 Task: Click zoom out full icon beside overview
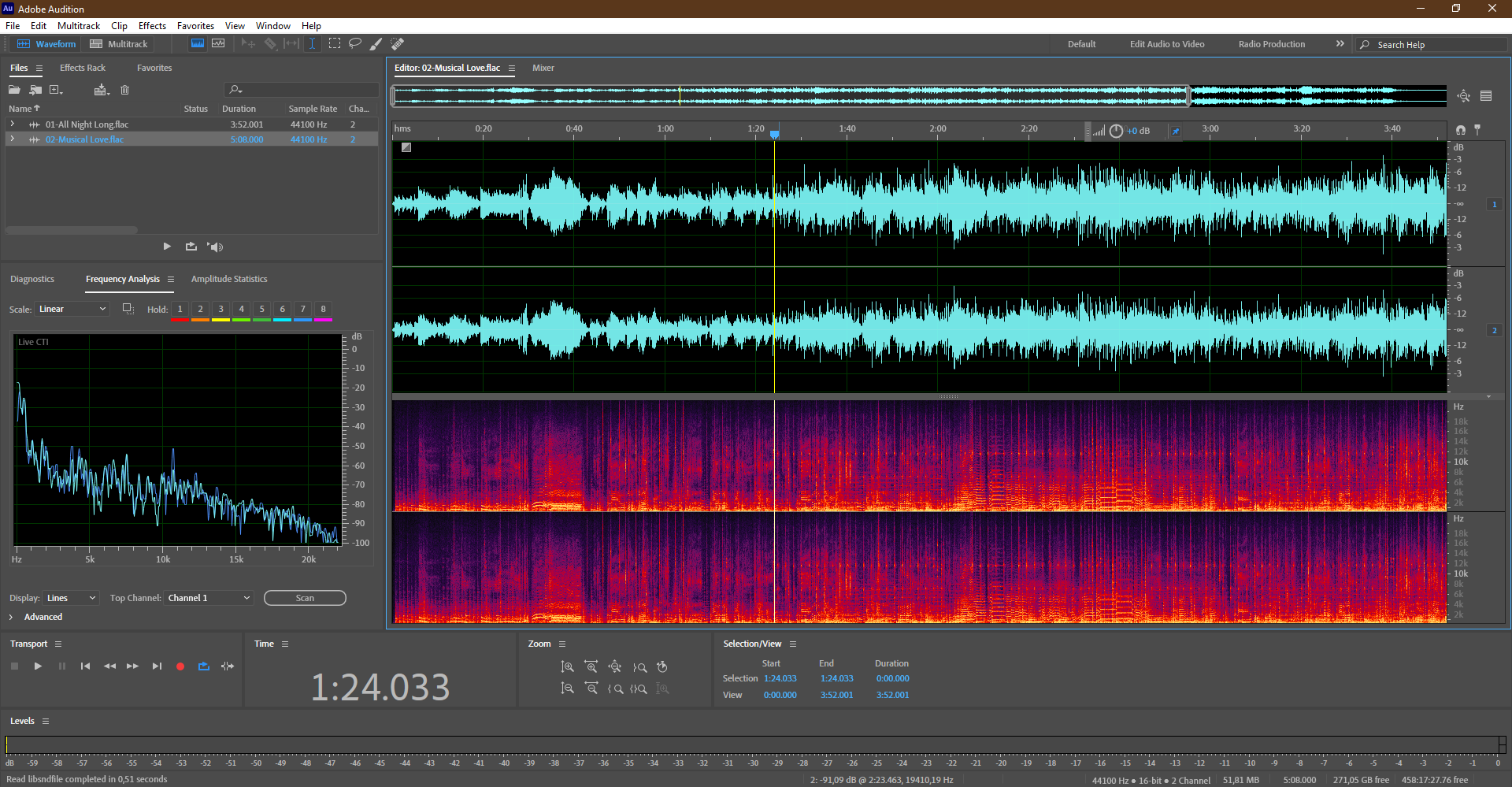tap(1463, 96)
